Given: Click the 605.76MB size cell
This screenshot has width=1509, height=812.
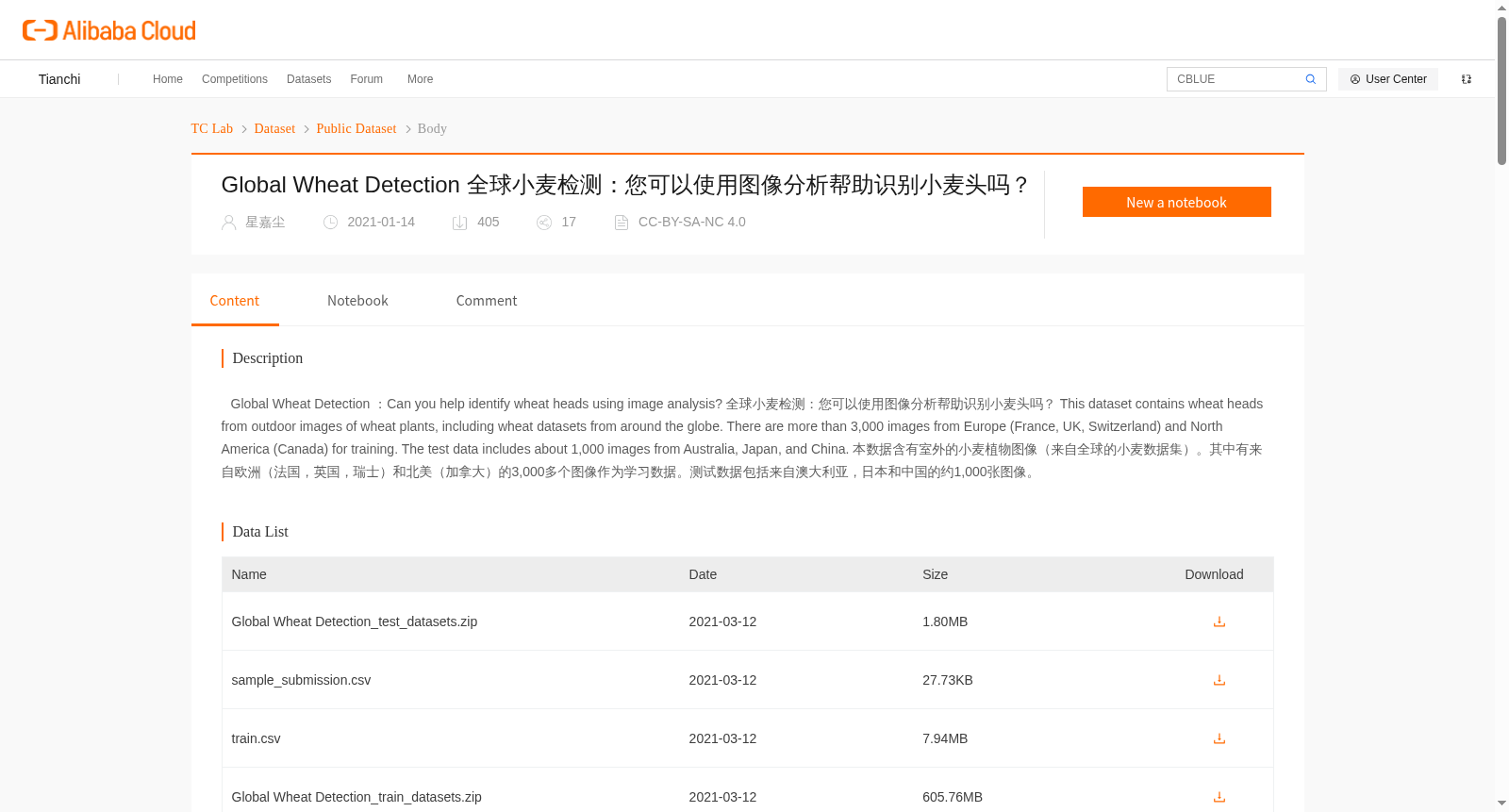Looking at the screenshot, I should (x=953, y=797).
